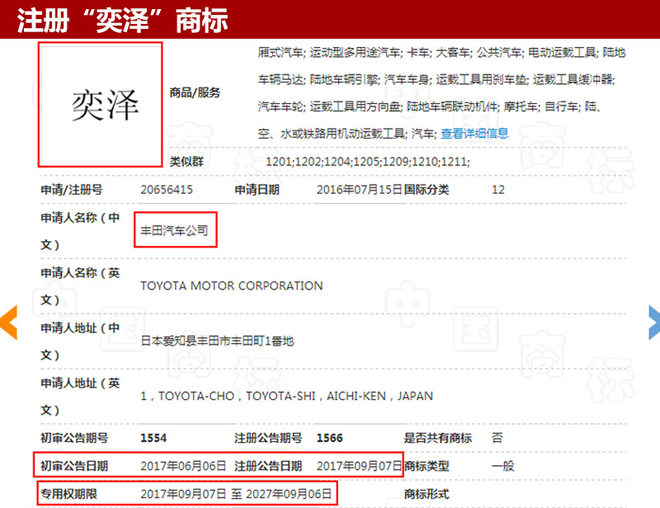This screenshot has width=660, height=508.
Task: Click the 类似群 label
Action: 186,162
